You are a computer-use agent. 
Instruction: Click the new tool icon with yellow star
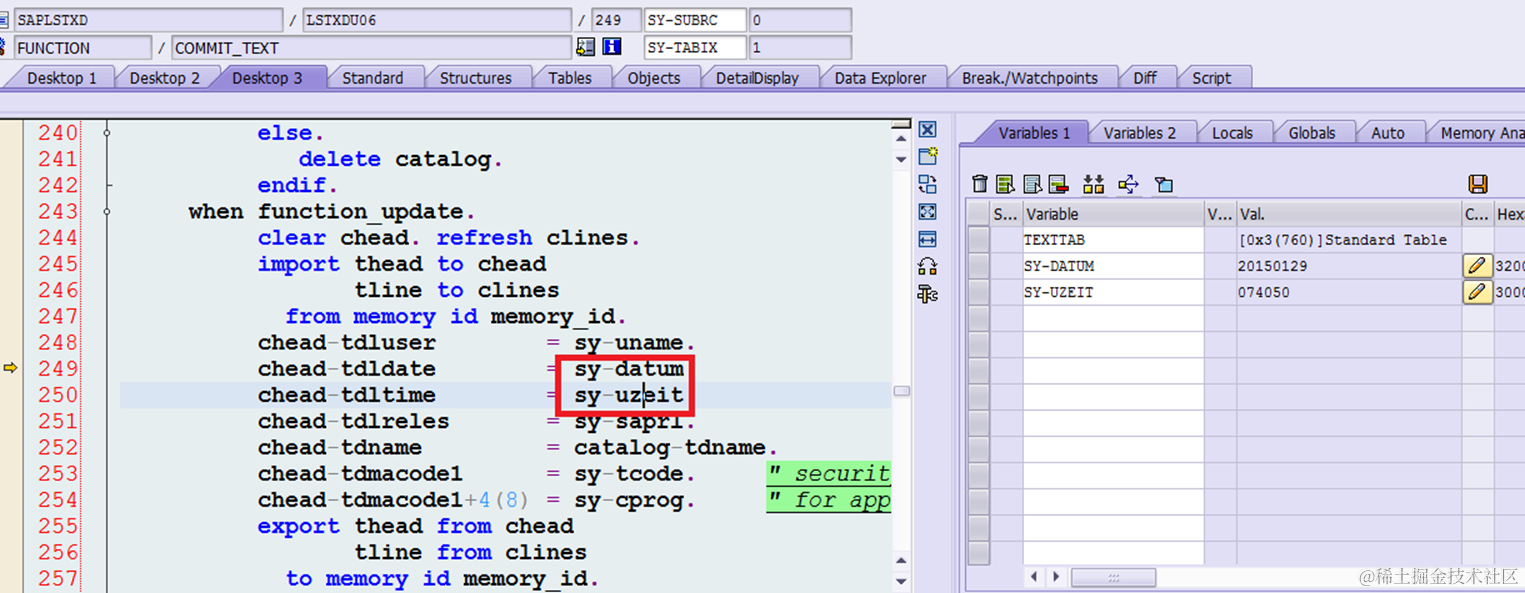[927, 156]
